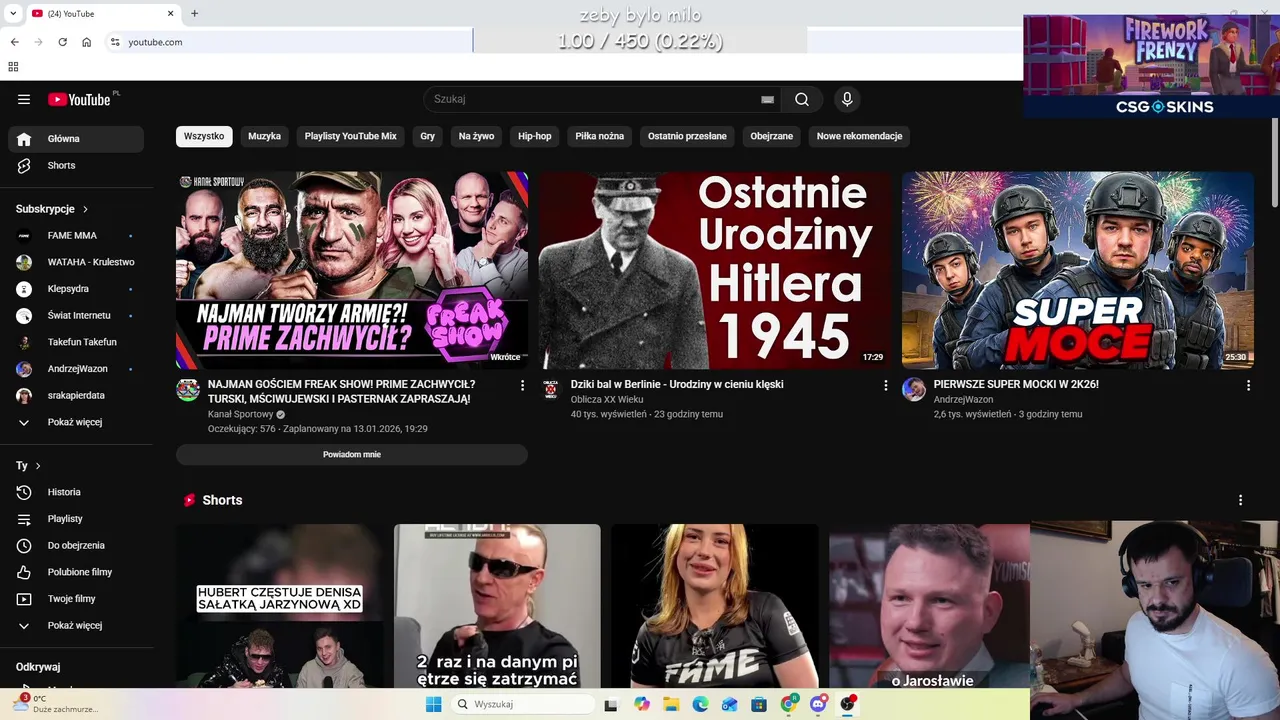Open srakapierdata subscription channel
Screen dimensions: 1280x720
[x=76, y=396]
